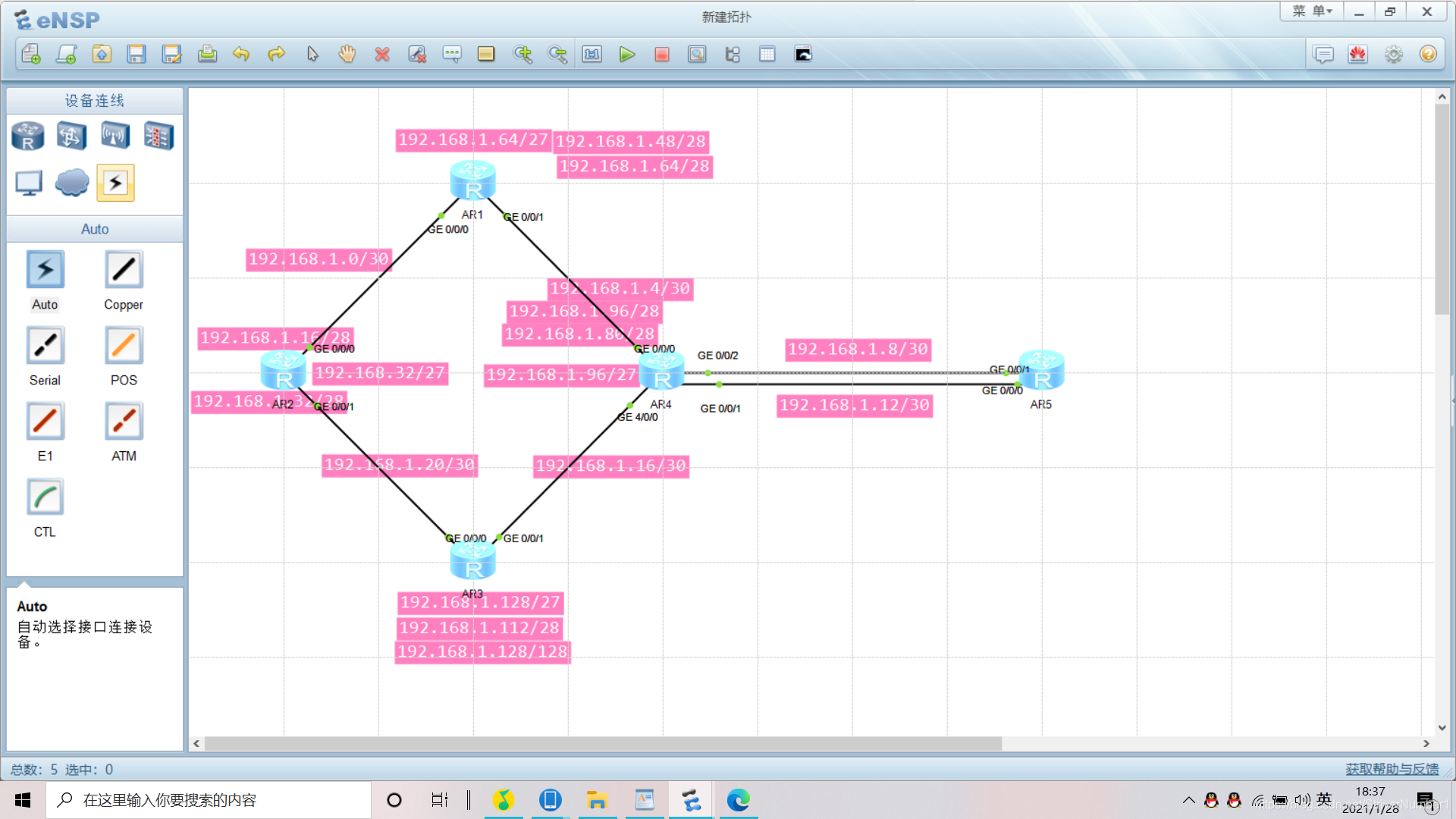Redo the last action
The image size is (1456, 819).
(277, 54)
